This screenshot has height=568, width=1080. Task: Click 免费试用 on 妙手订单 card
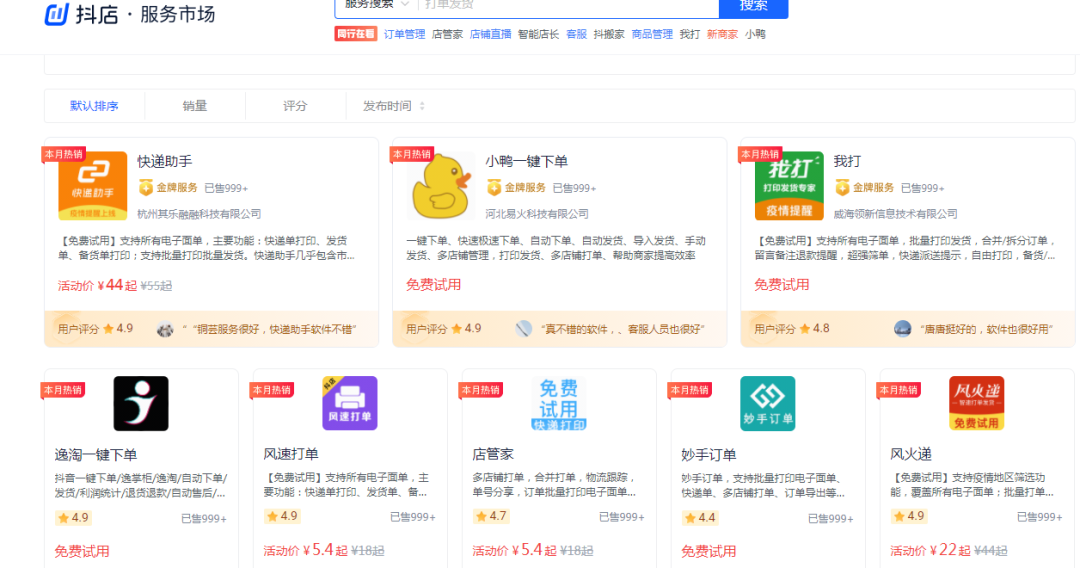(x=709, y=551)
